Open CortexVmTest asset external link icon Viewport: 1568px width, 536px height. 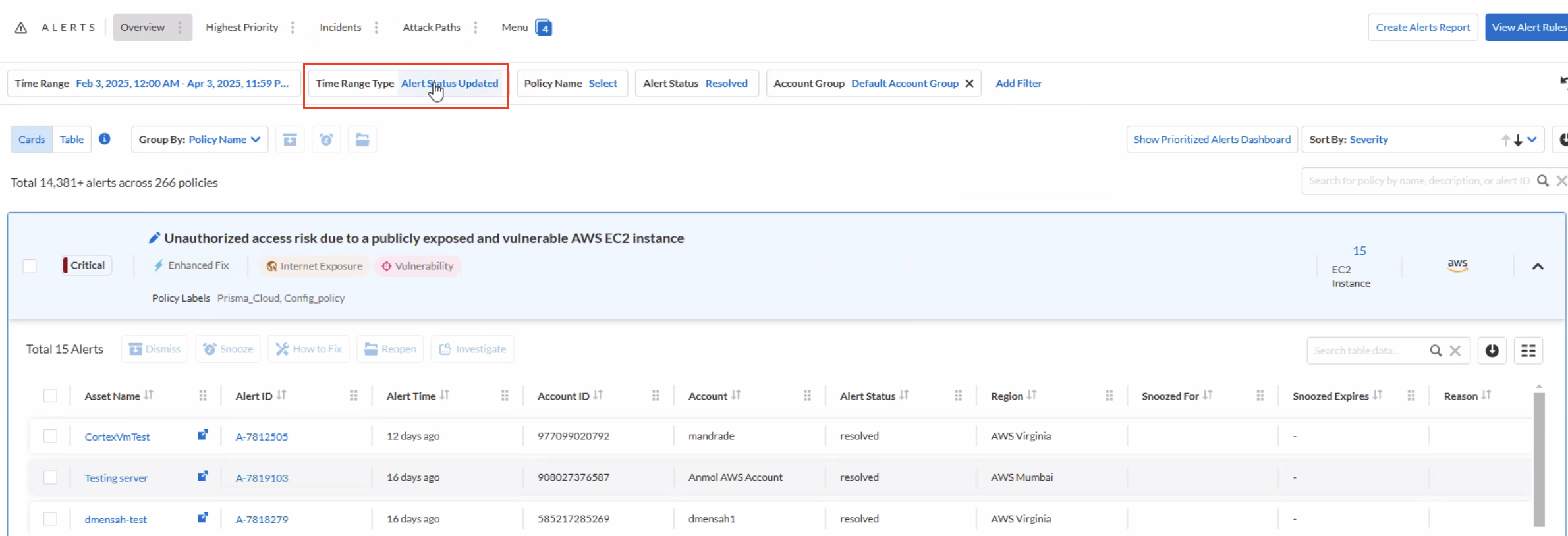point(203,435)
